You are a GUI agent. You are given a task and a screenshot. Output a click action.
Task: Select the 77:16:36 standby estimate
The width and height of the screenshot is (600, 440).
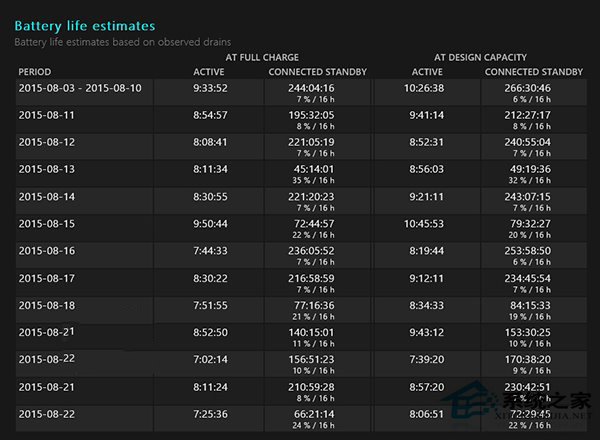(312, 304)
